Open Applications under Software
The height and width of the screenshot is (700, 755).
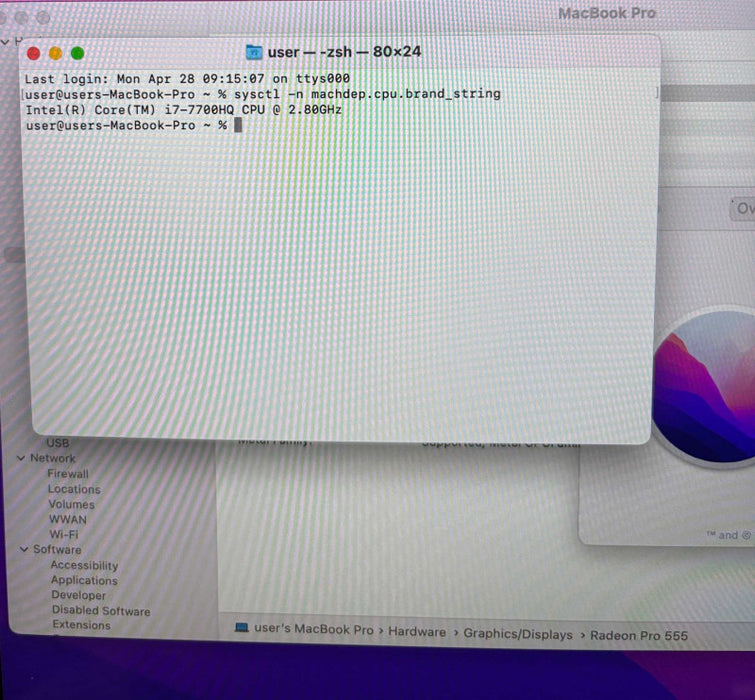(84, 580)
